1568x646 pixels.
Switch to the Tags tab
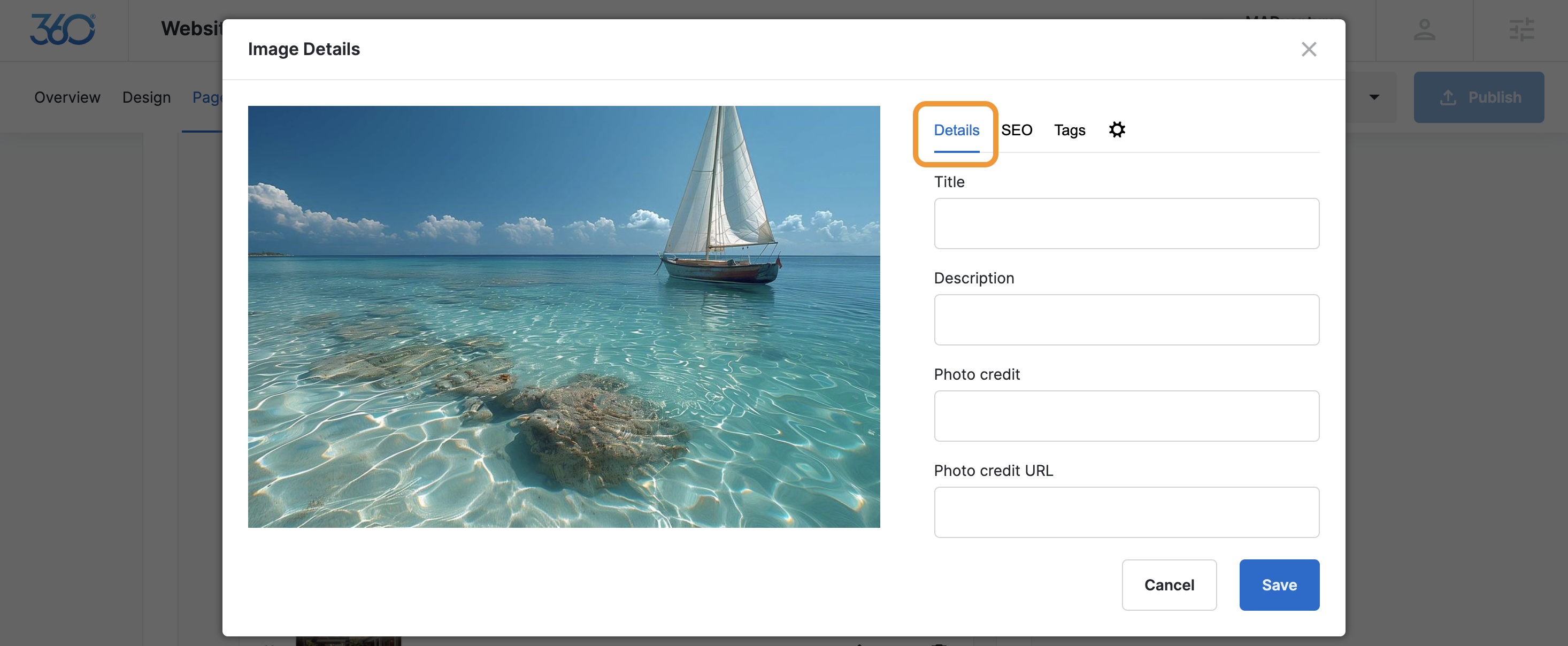(x=1069, y=130)
